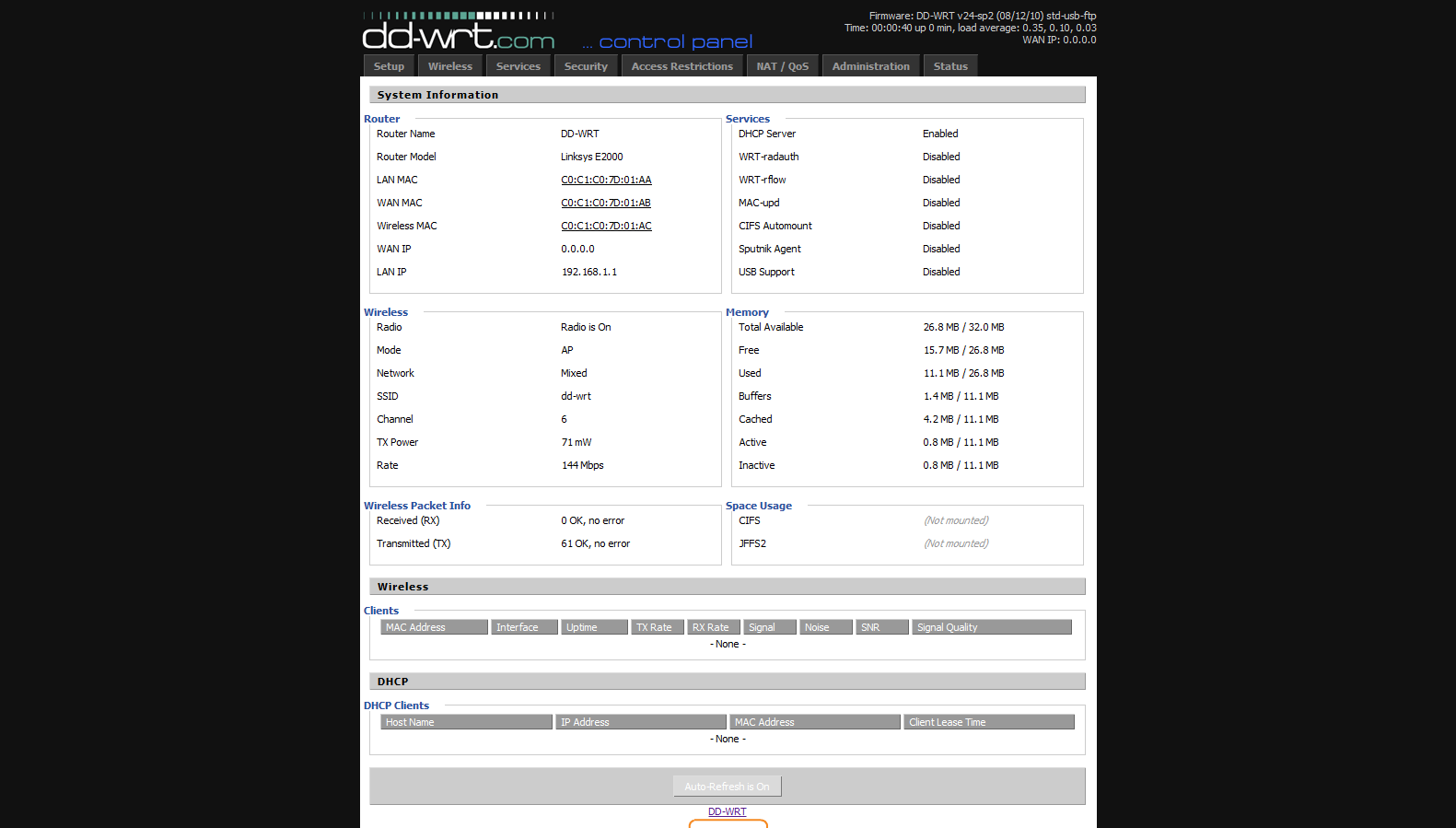This screenshot has width=1456, height=828.
Task: Click the Wireless MAC address link
Action: (x=606, y=227)
